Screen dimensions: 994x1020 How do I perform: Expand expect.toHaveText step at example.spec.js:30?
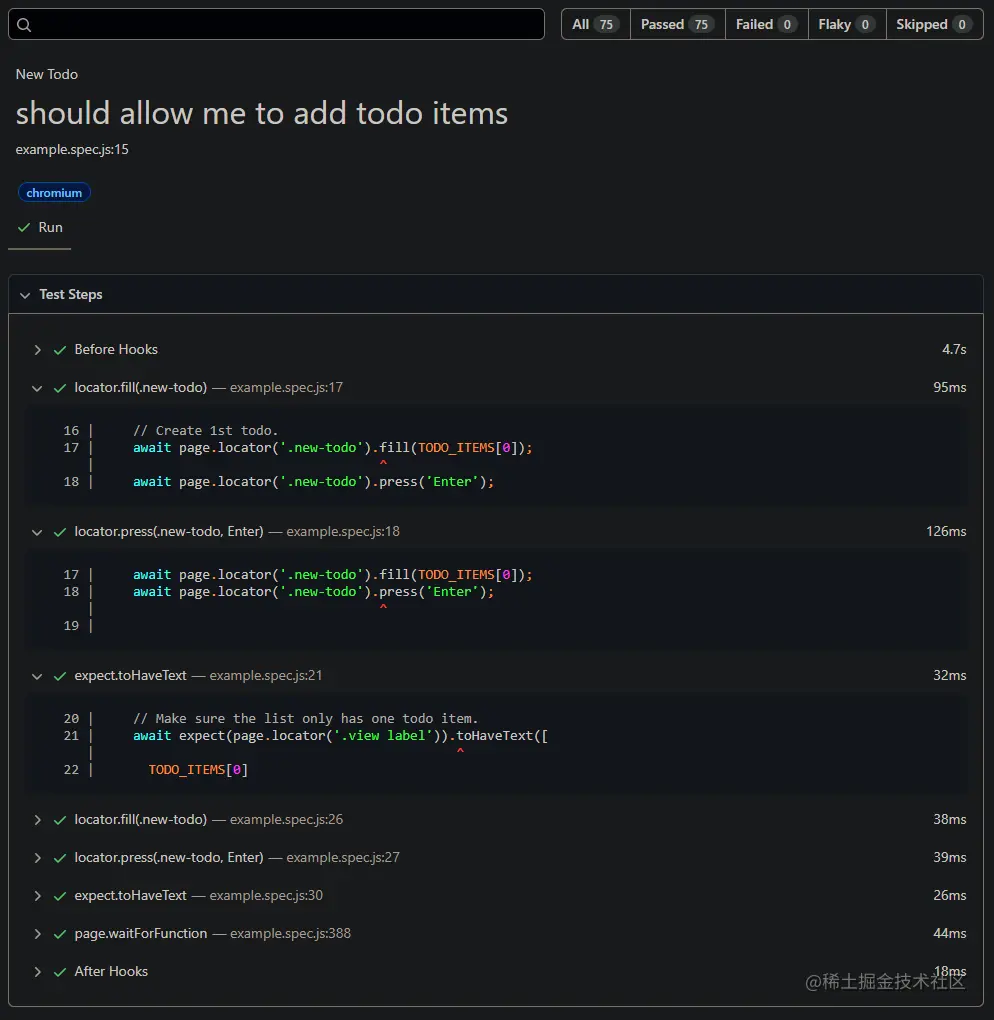[x=37, y=896]
